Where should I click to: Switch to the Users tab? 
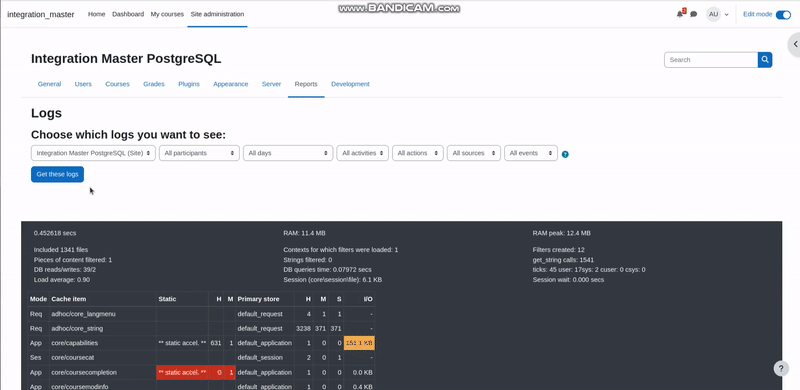(x=83, y=84)
